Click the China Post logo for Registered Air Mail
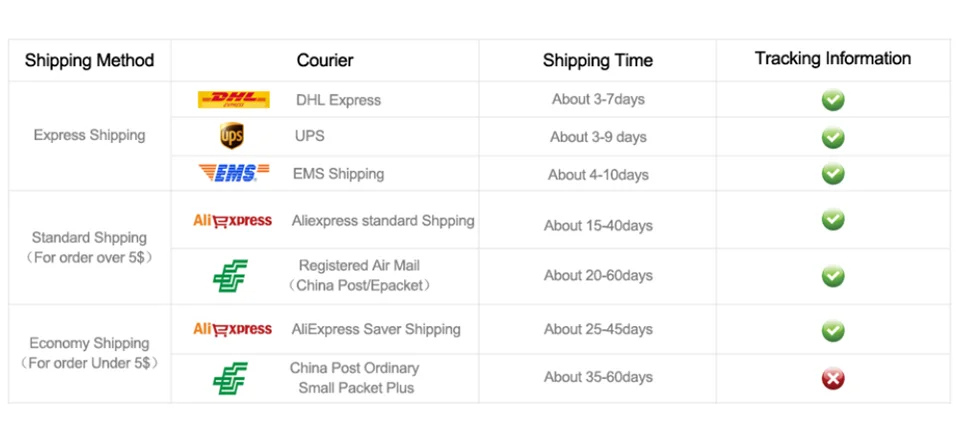960x448 pixels. coord(230,276)
